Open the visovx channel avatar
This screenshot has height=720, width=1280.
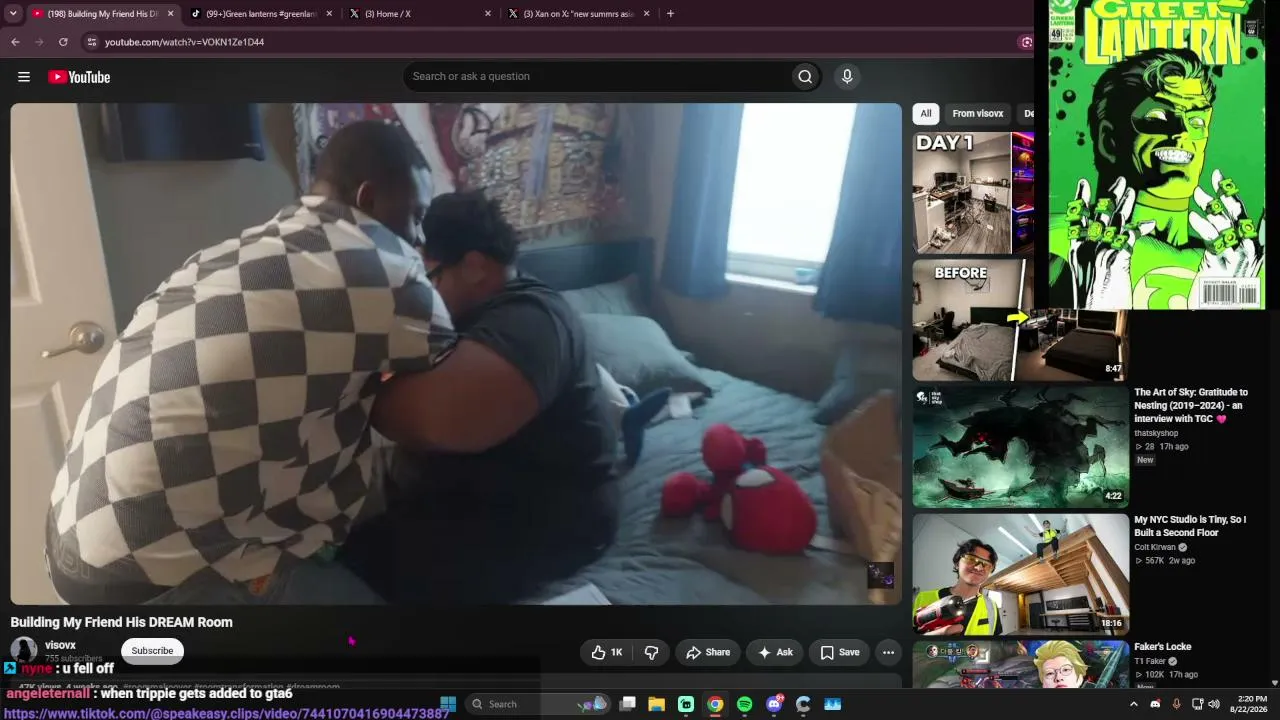(x=24, y=650)
